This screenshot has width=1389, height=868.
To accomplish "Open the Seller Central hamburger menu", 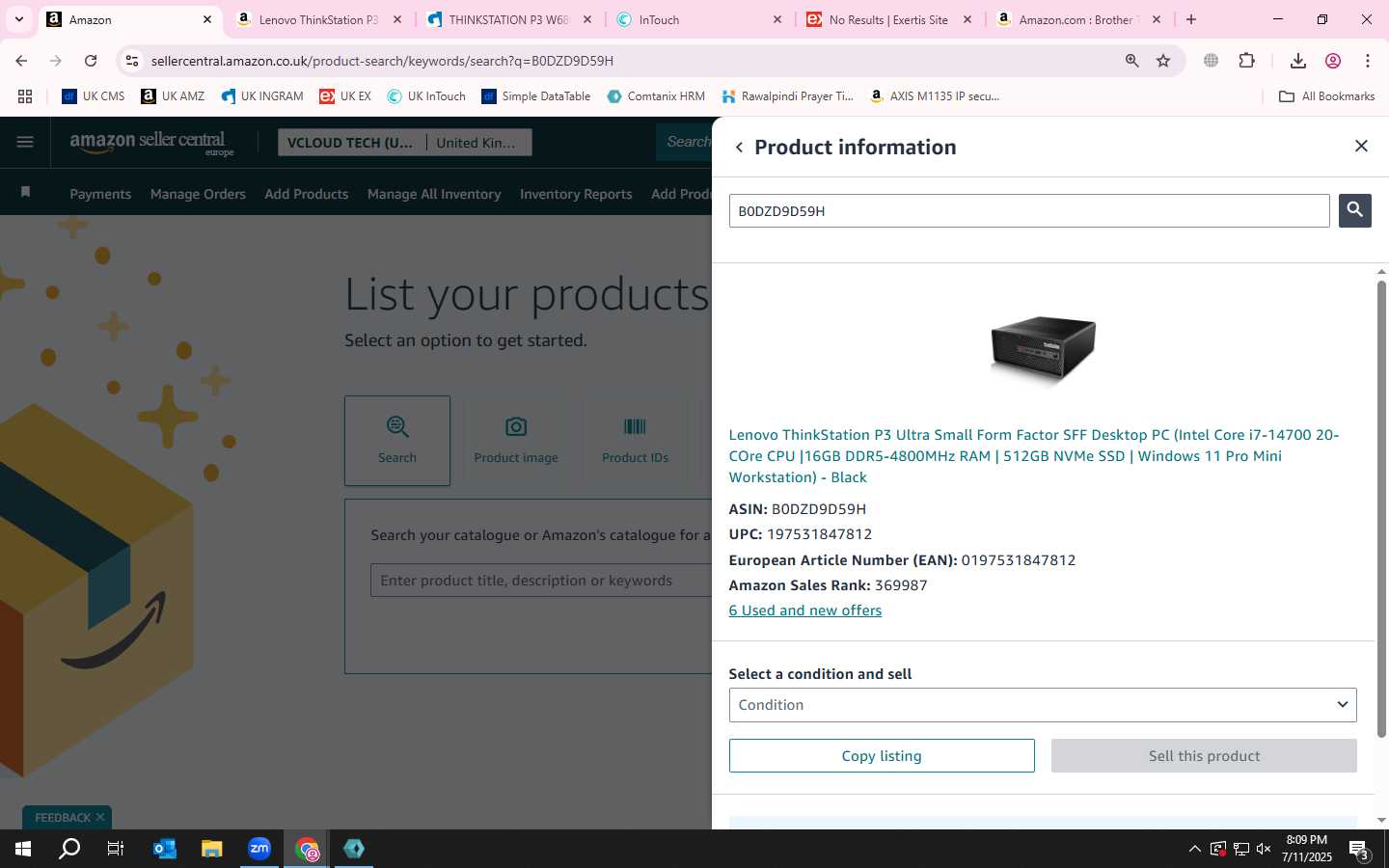I will [25, 143].
